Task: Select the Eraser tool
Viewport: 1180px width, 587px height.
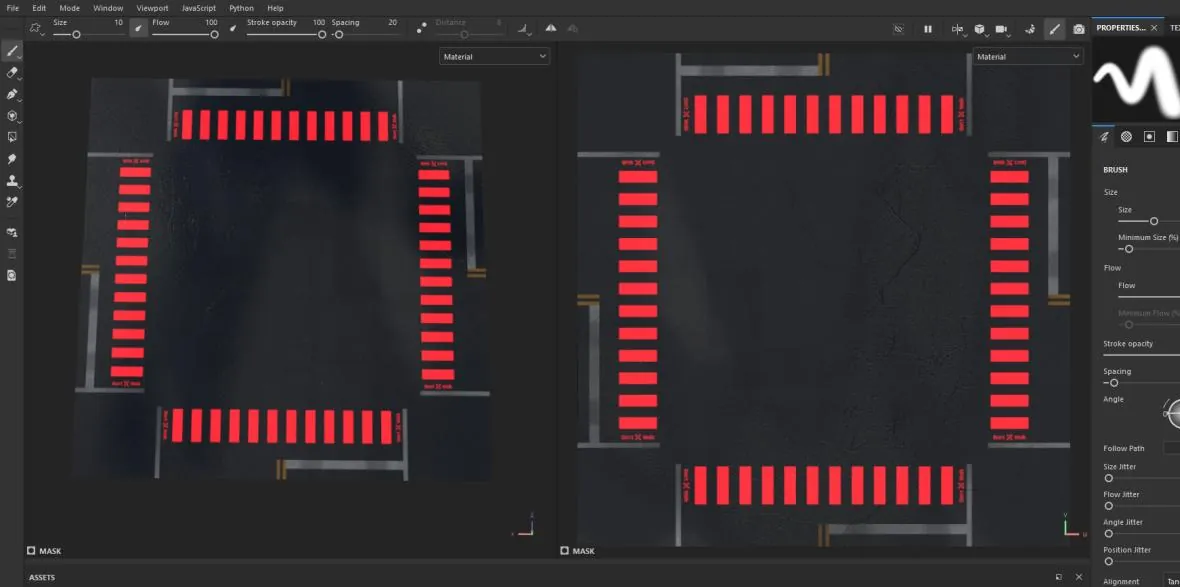Action: coord(11,73)
